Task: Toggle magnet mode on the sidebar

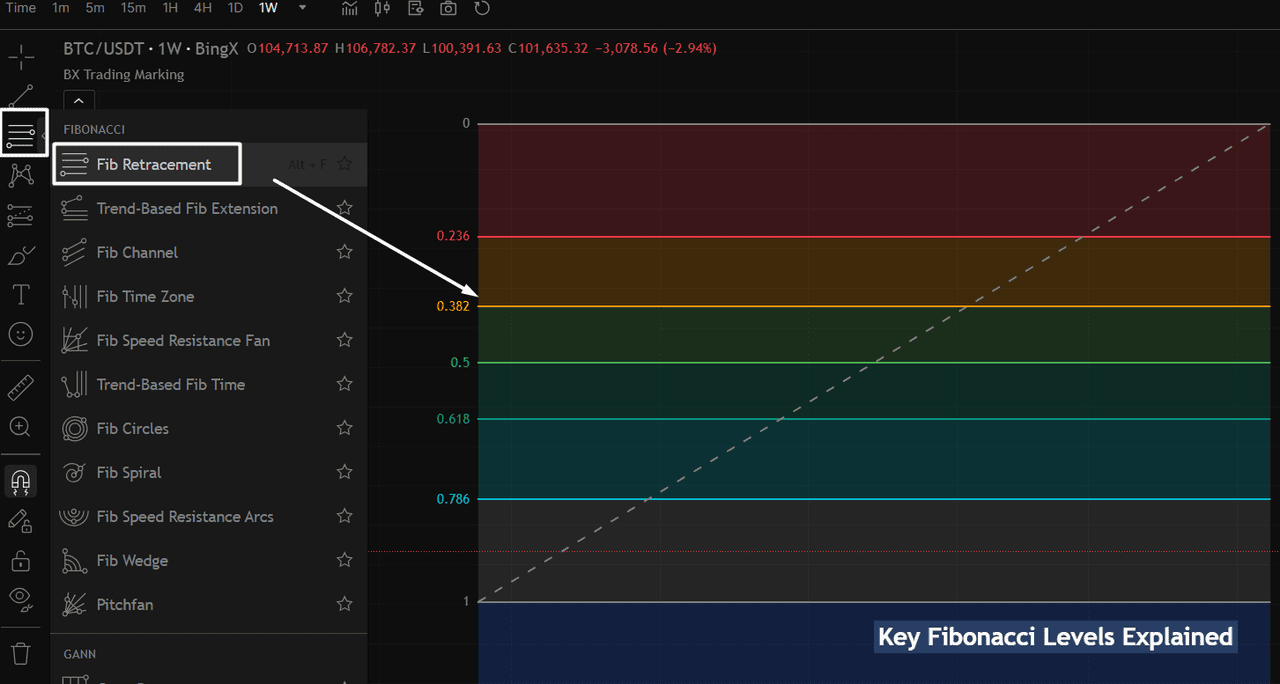Action: point(20,482)
